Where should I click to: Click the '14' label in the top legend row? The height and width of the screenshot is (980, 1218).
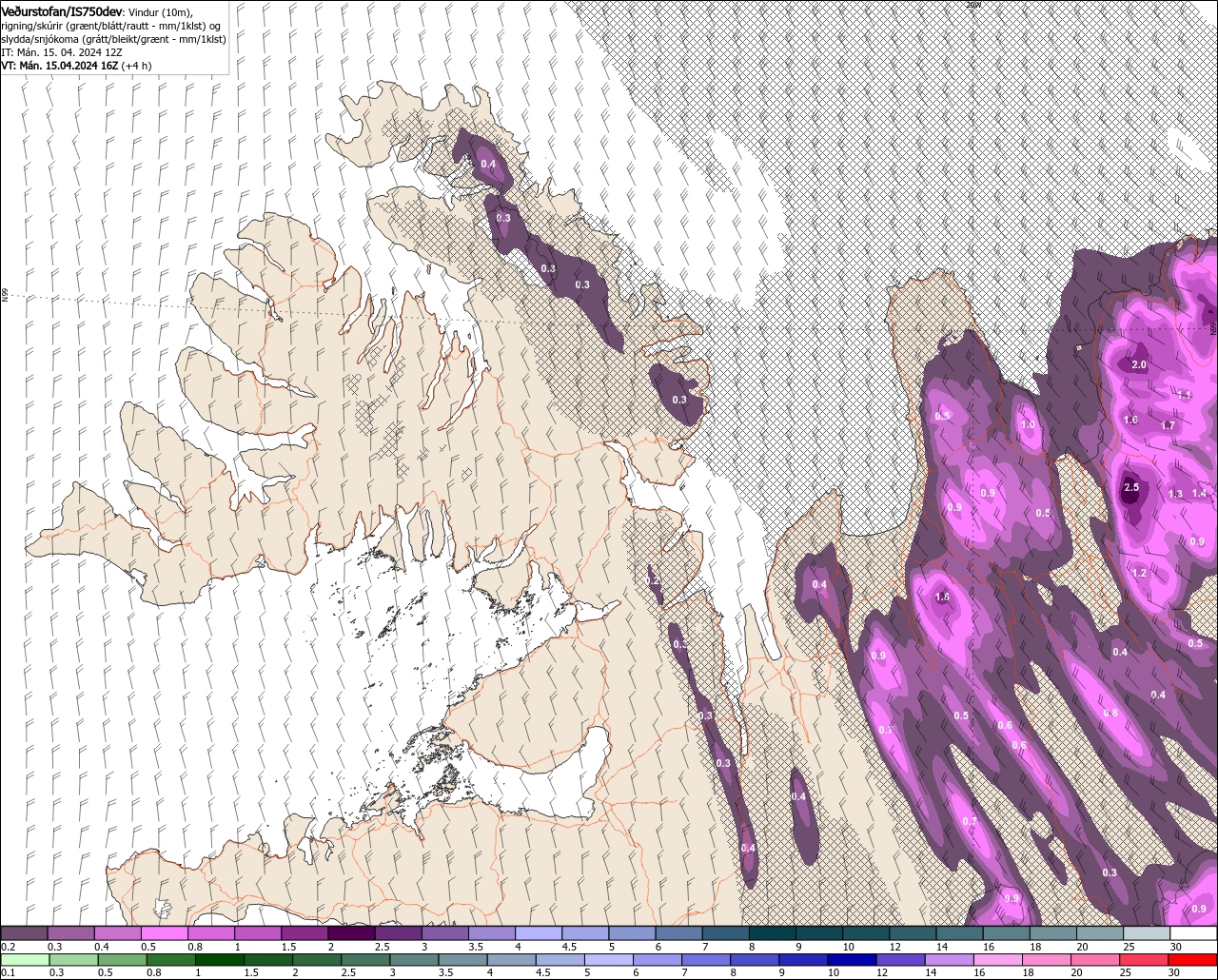pyautogui.click(x=941, y=948)
